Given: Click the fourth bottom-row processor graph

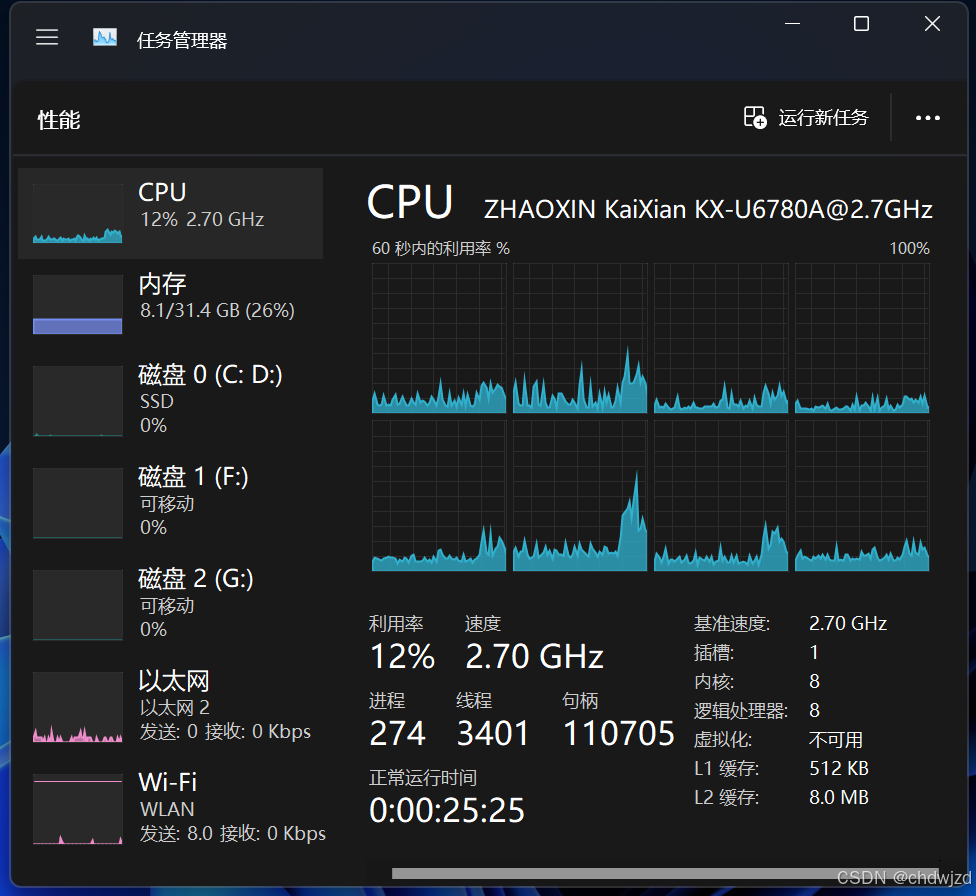Looking at the screenshot, I should [x=862, y=496].
